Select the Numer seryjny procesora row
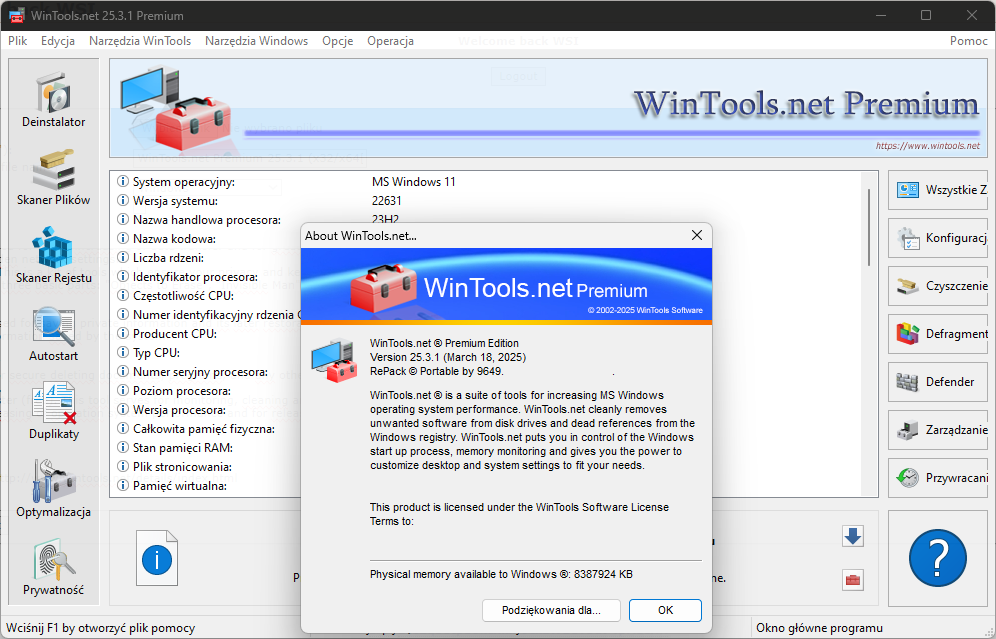This screenshot has height=639, width=996. [200, 372]
